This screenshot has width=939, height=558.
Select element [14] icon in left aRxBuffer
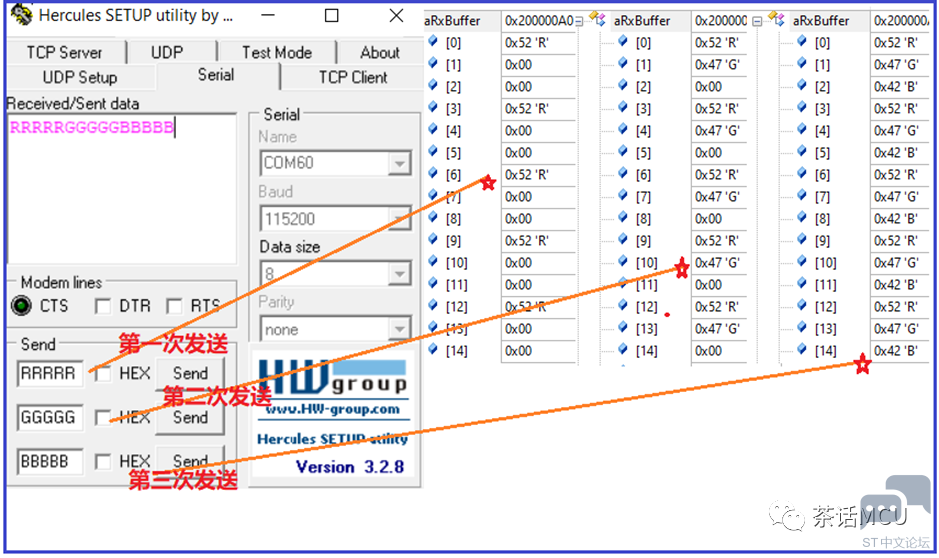click(x=433, y=349)
